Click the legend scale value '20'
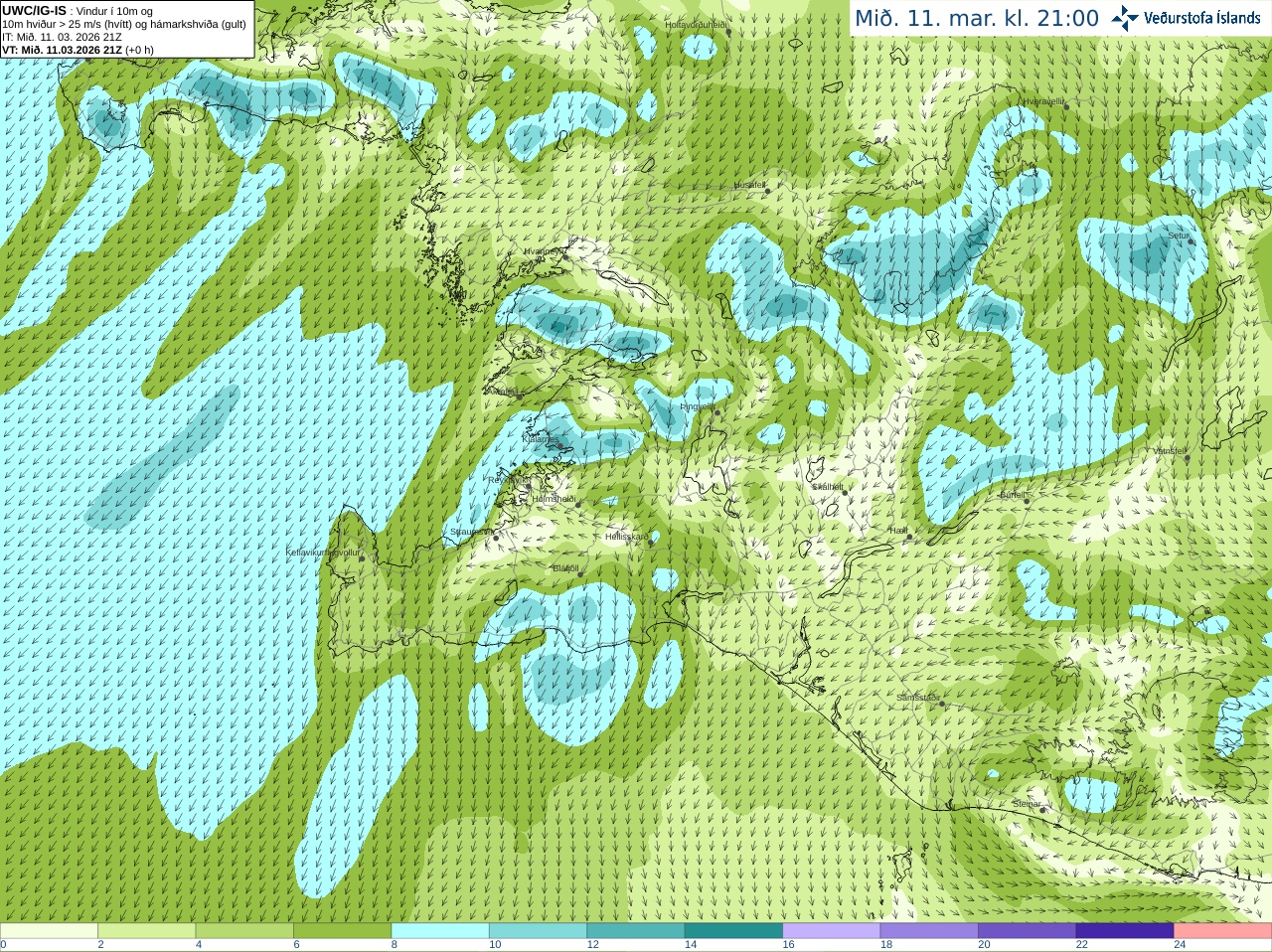Screen dimensions: 1272x952 pyautogui.click(x=985, y=945)
